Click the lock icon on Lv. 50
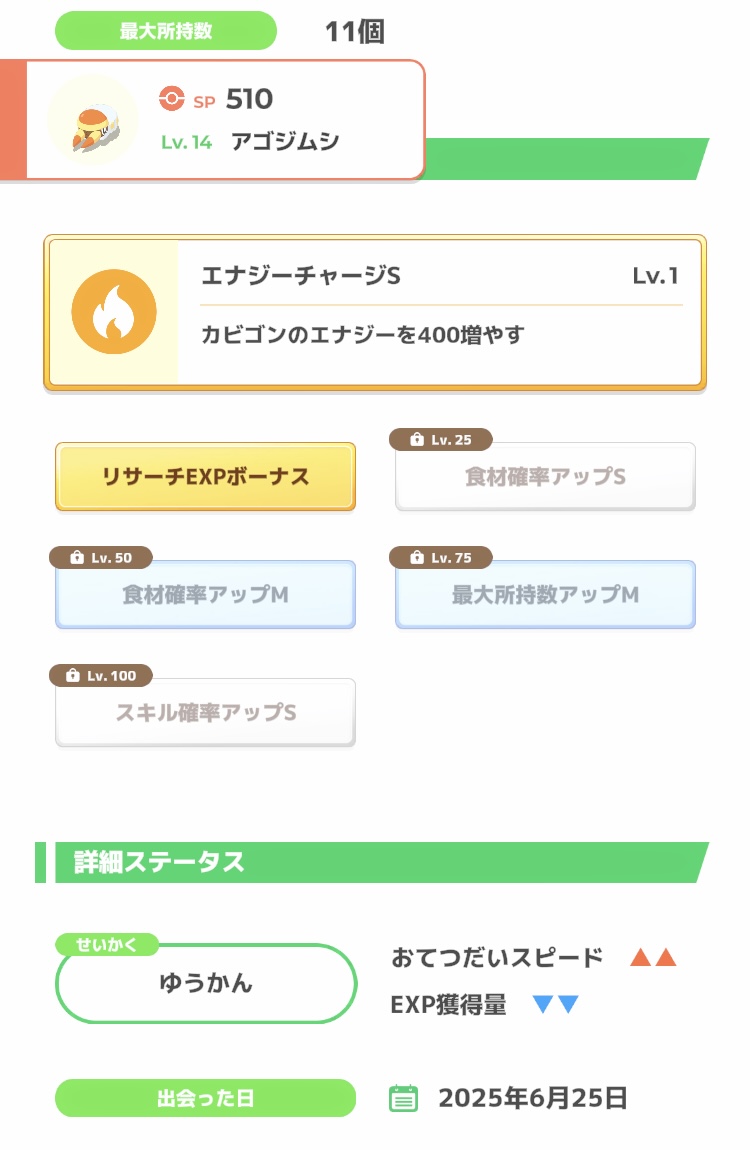The width and height of the screenshot is (750, 1150). 77,558
